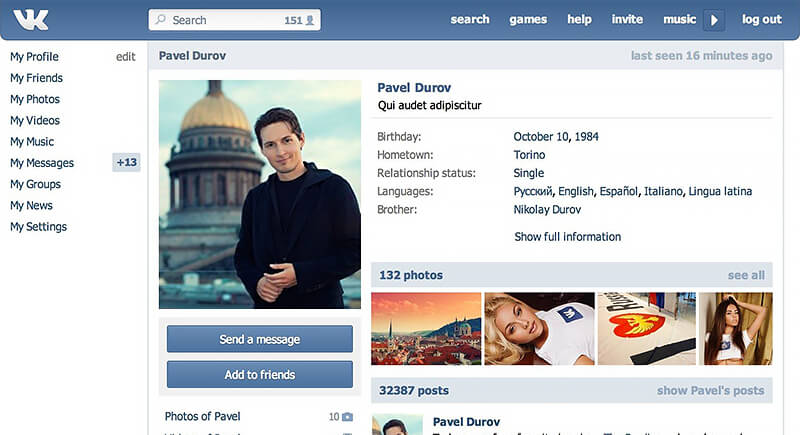Play music with the header play button

coord(714,20)
